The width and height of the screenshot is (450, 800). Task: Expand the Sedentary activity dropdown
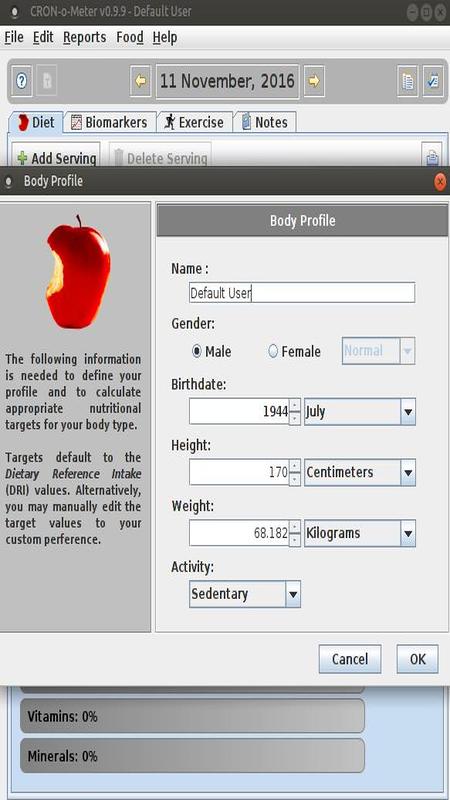[245, 594]
